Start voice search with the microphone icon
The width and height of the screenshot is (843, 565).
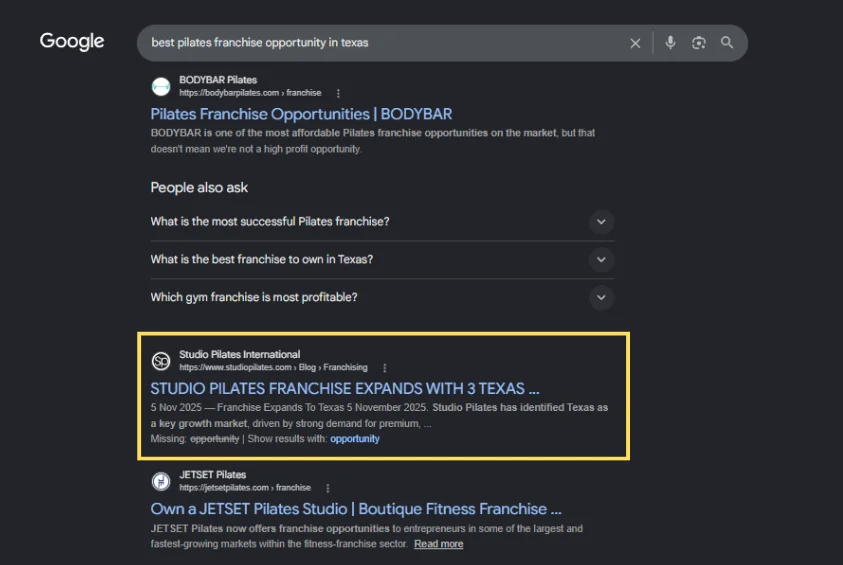670,42
